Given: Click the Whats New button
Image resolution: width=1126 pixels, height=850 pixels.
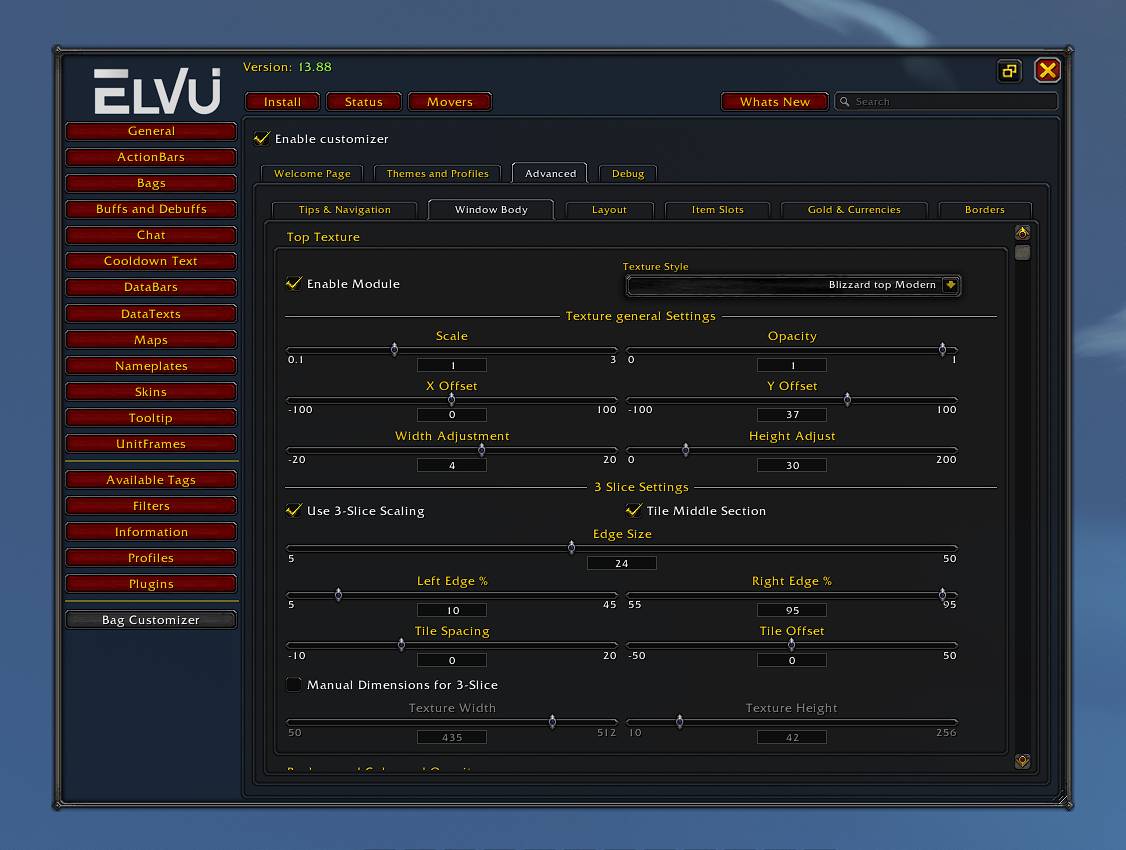Looking at the screenshot, I should coord(775,102).
